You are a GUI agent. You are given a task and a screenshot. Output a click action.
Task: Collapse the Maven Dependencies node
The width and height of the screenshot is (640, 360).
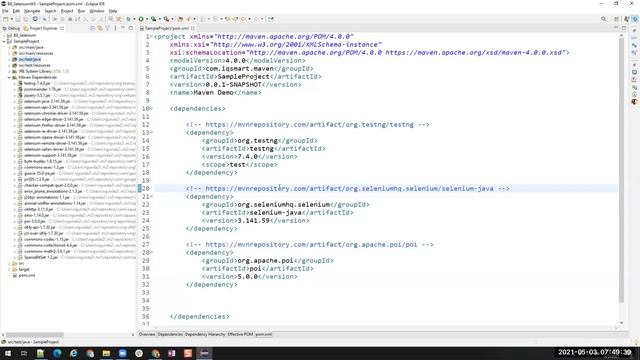pos(9,78)
